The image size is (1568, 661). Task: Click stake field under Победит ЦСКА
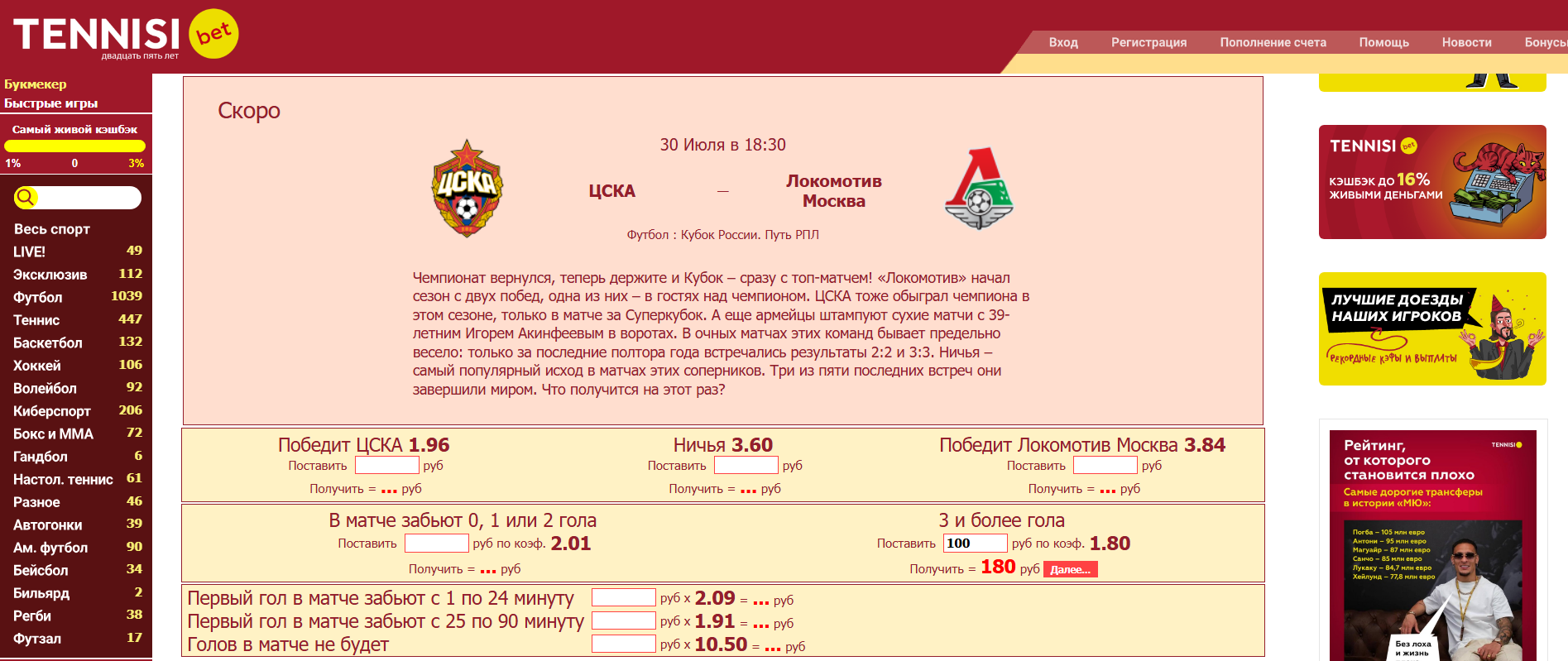pyautogui.click(x=387, y=465)
